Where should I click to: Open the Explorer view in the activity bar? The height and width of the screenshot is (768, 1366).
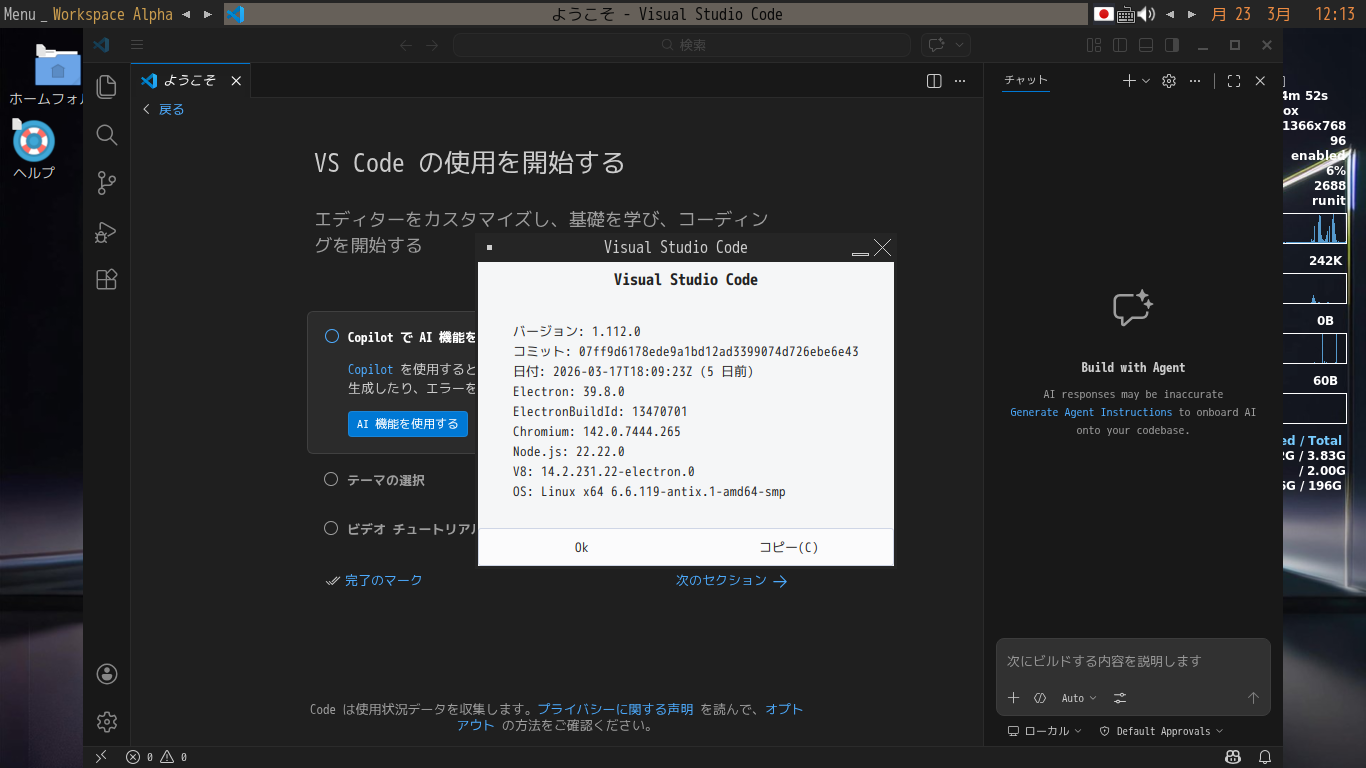pyautogui.click(x=107, y=87)
